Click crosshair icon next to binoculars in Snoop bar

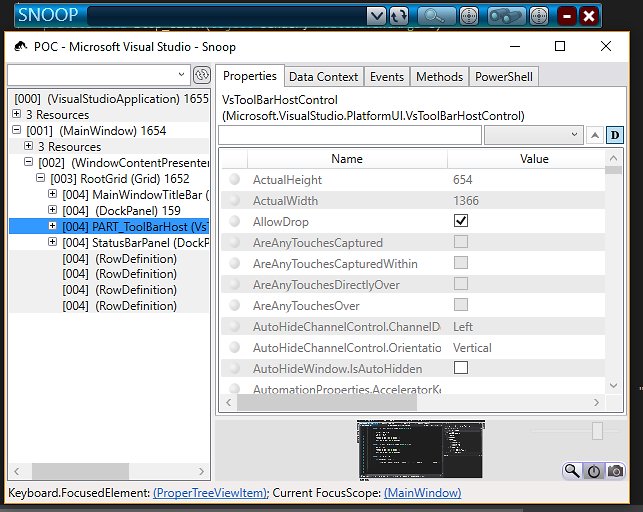[x=538, y=16]
